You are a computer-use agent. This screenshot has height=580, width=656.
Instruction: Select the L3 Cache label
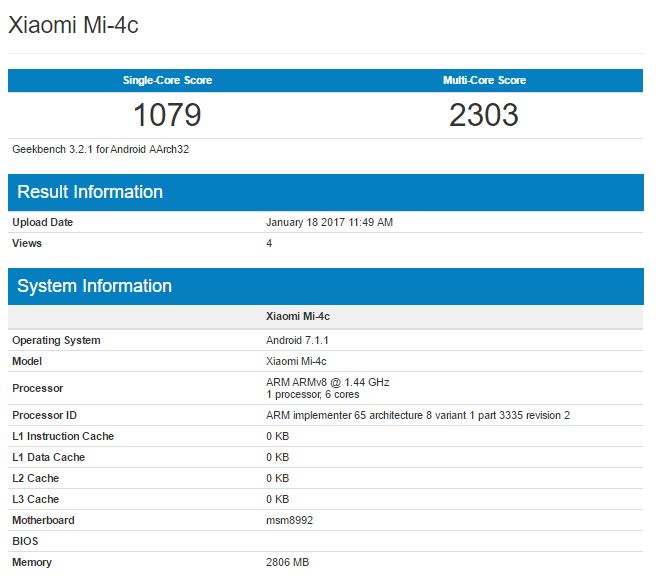click(36, 499)
